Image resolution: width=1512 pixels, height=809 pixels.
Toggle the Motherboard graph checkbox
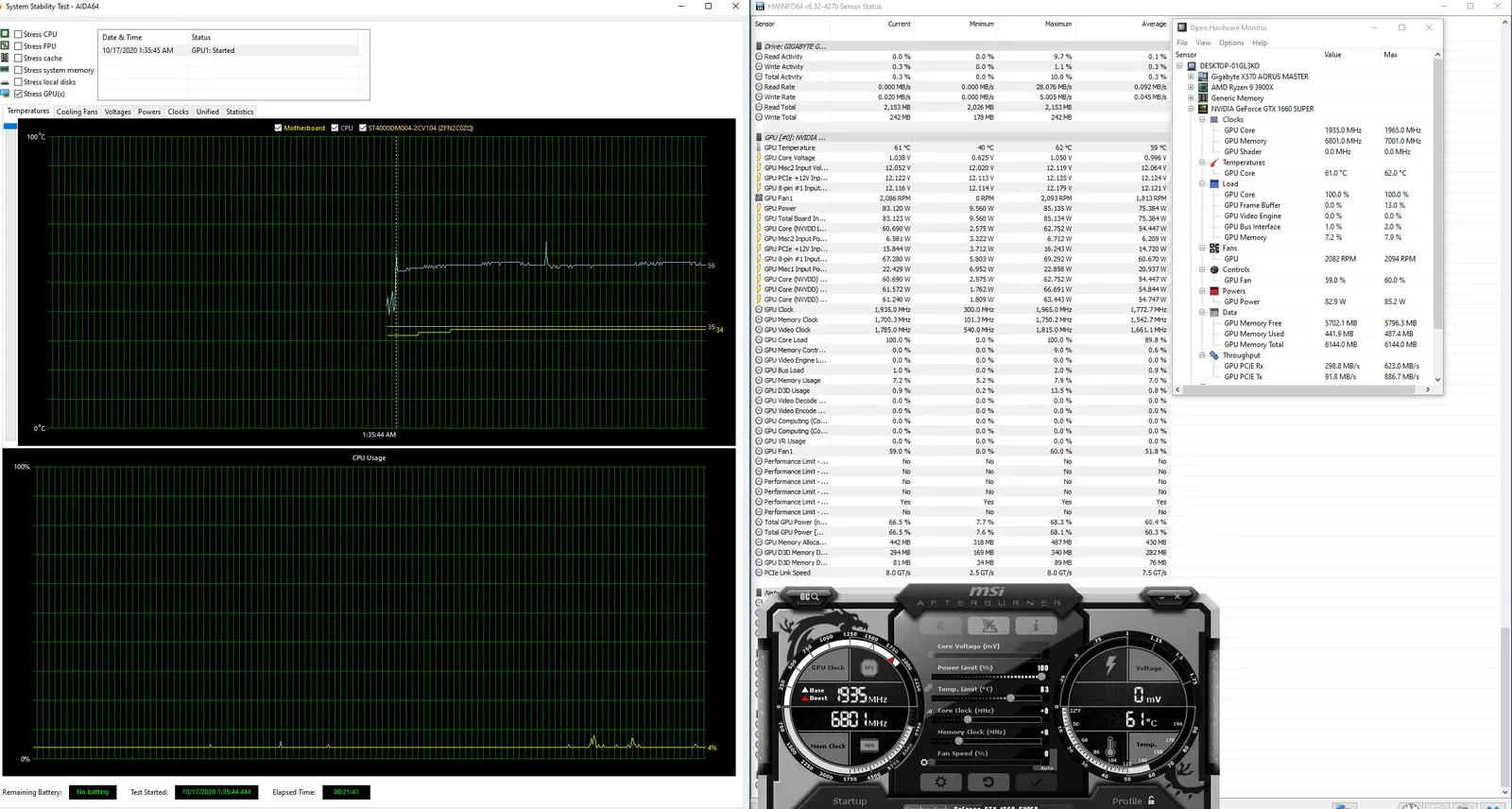278,128
